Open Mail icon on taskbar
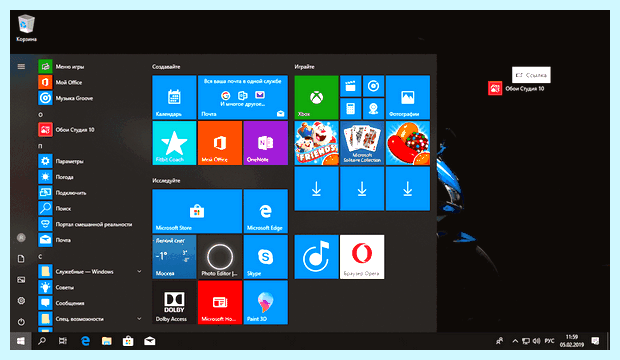The image size is (620, 360). point(149,341)
